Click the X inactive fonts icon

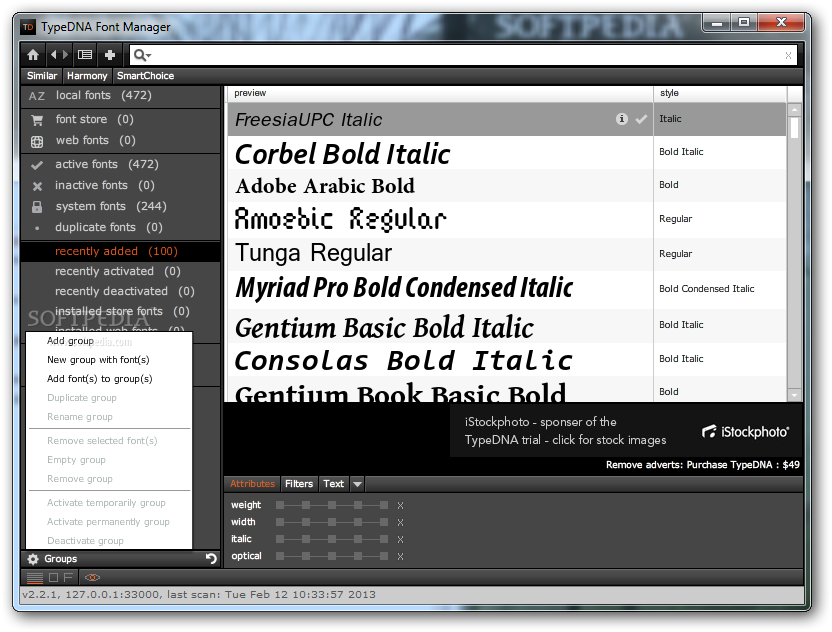[x=37, y=186]
